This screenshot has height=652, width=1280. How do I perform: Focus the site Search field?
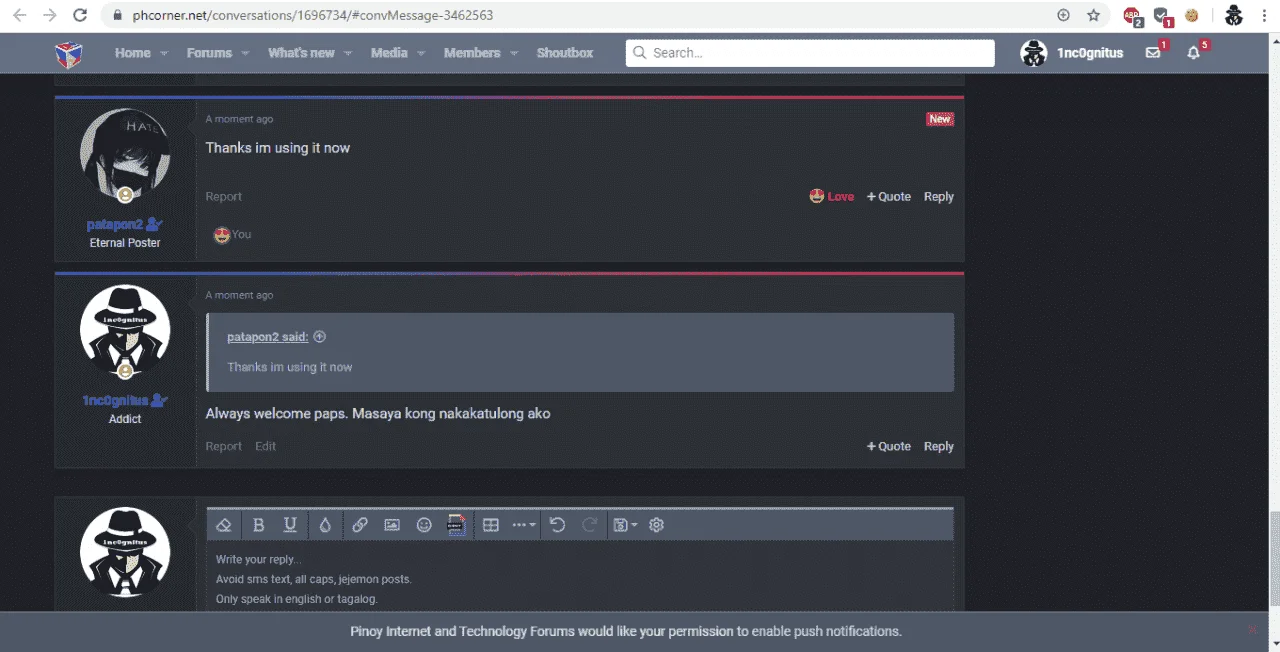point(810,53)
